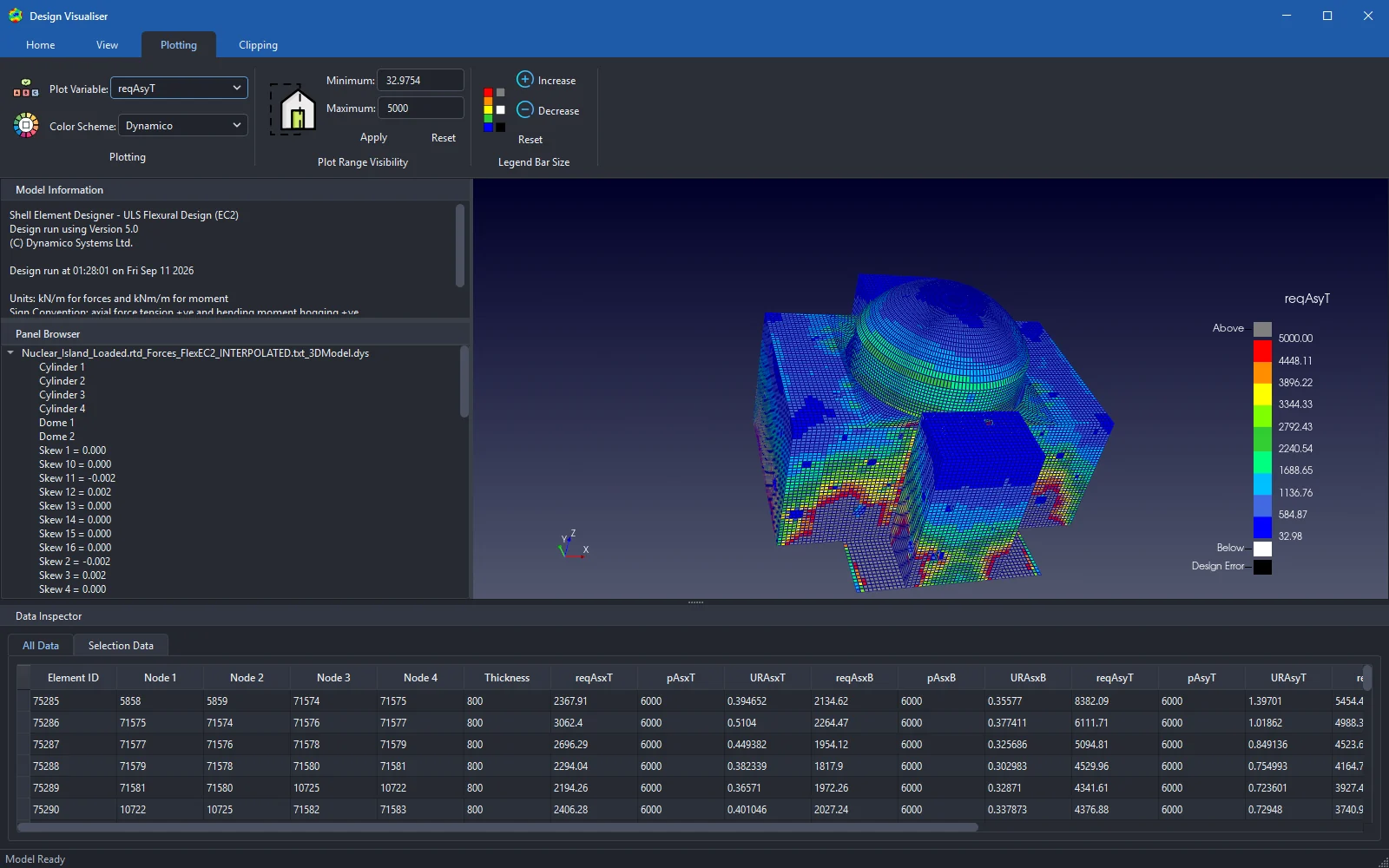Click the Maximum value field 5000
Viewport: 1389px width, 868px height.
[x=420, y=108]
